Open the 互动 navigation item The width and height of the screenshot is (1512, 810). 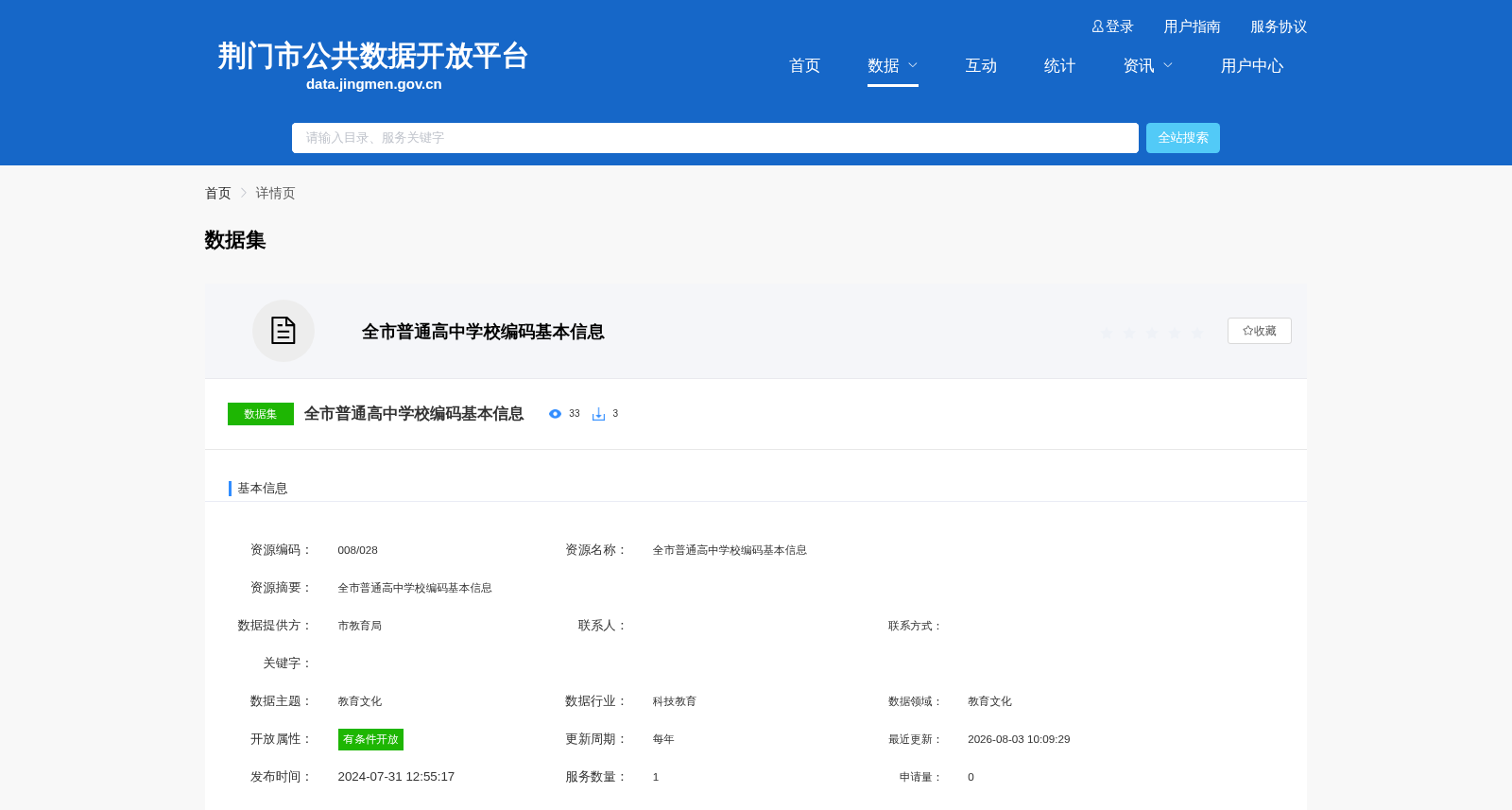[x=981, y=65]
